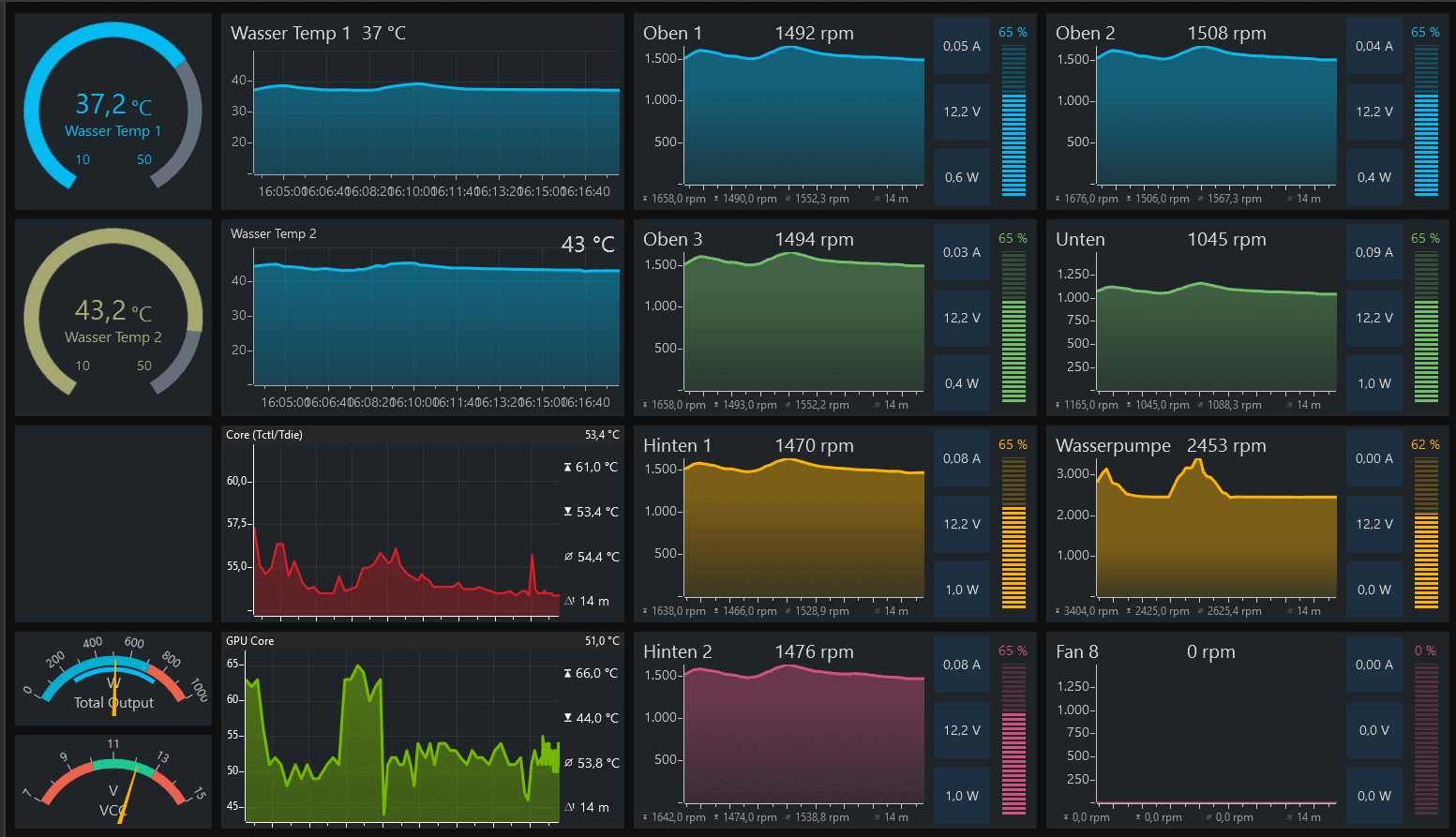The image size is (1456, 837).
Task: Click the 0,09 A current box for Unten
Action: coord(1374,252)
